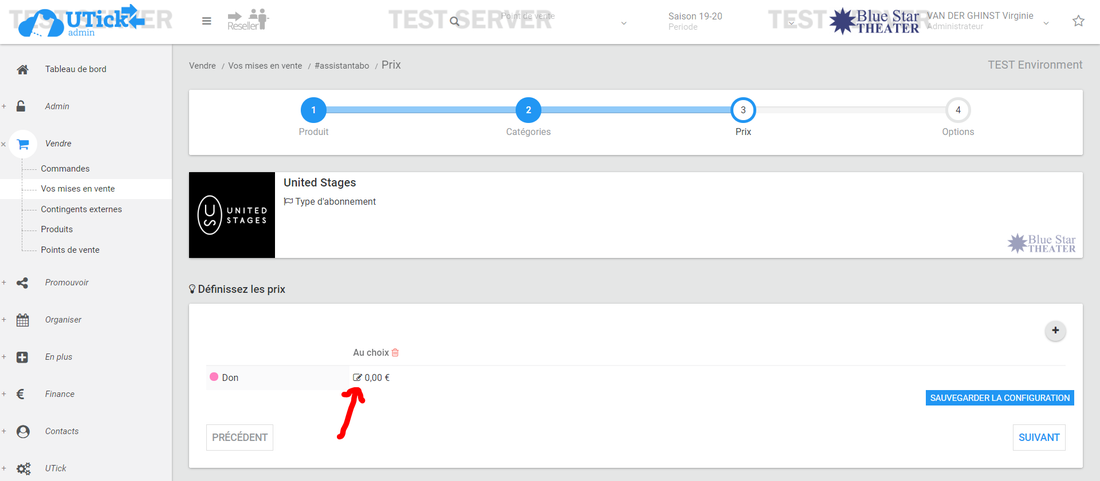Edit the Don price pencil icon

pos(358,378)
